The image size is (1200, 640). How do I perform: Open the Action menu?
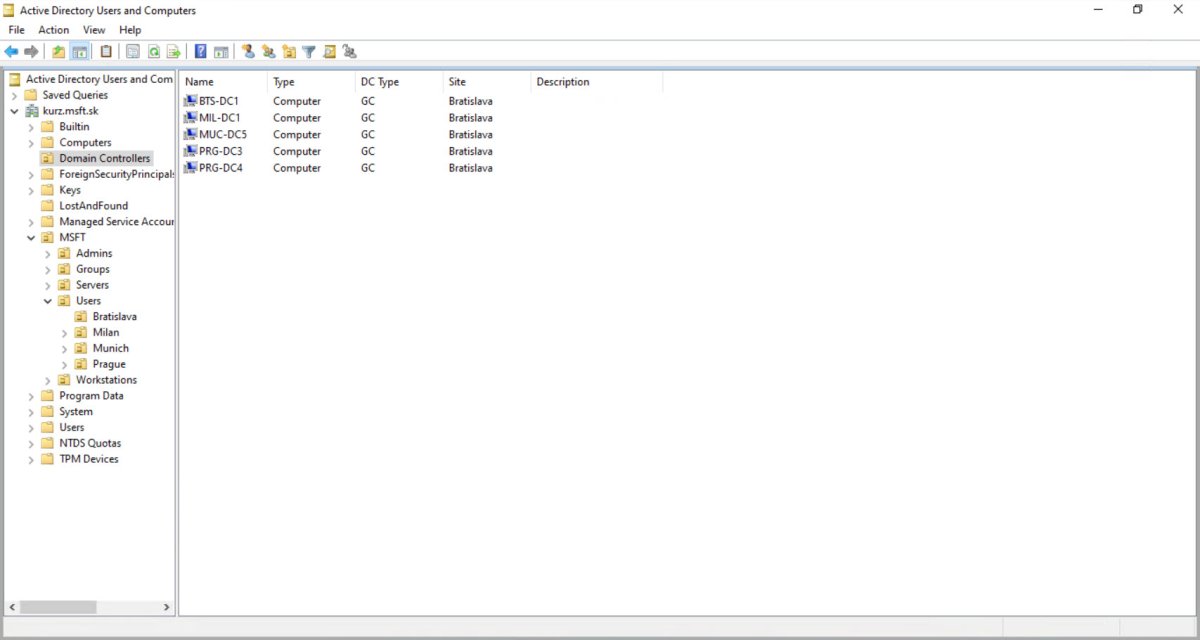click(54, 30)
